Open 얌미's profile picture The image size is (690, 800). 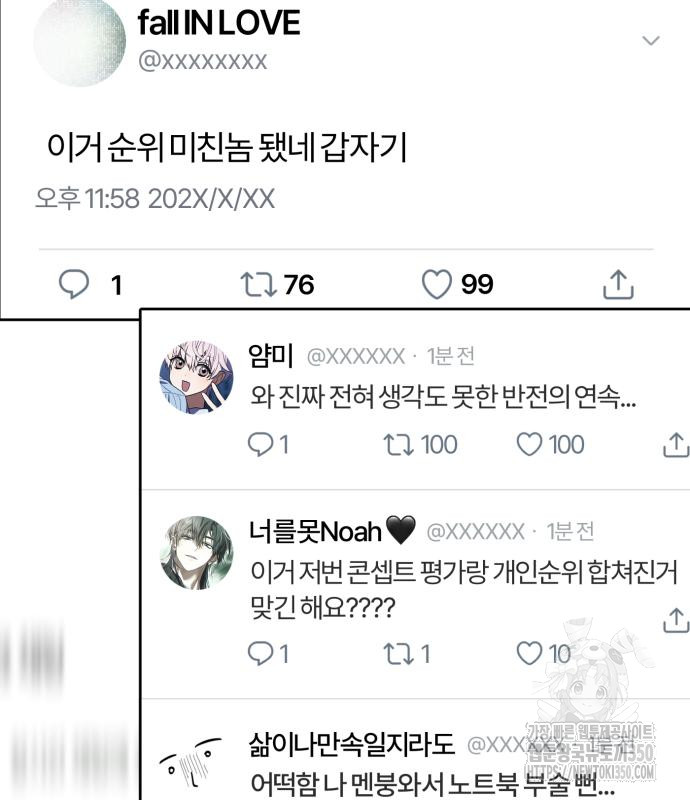pos(196,377)
